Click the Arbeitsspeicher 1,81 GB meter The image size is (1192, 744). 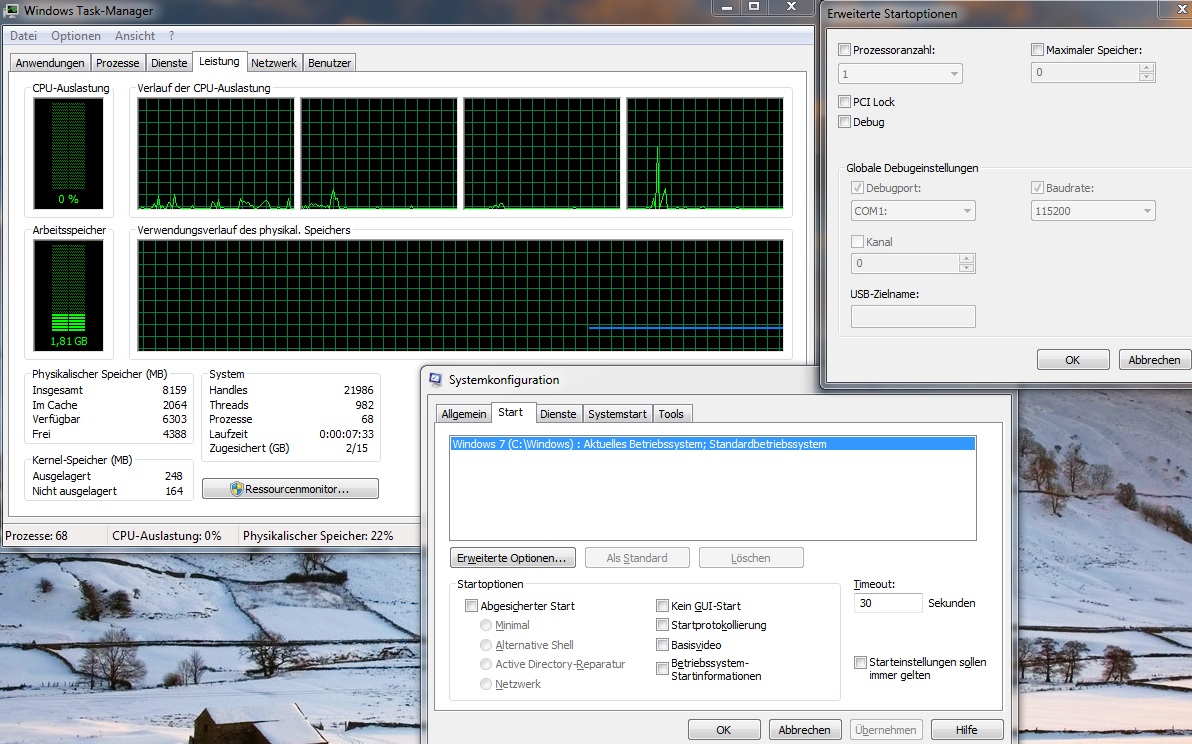pos(68,296)
